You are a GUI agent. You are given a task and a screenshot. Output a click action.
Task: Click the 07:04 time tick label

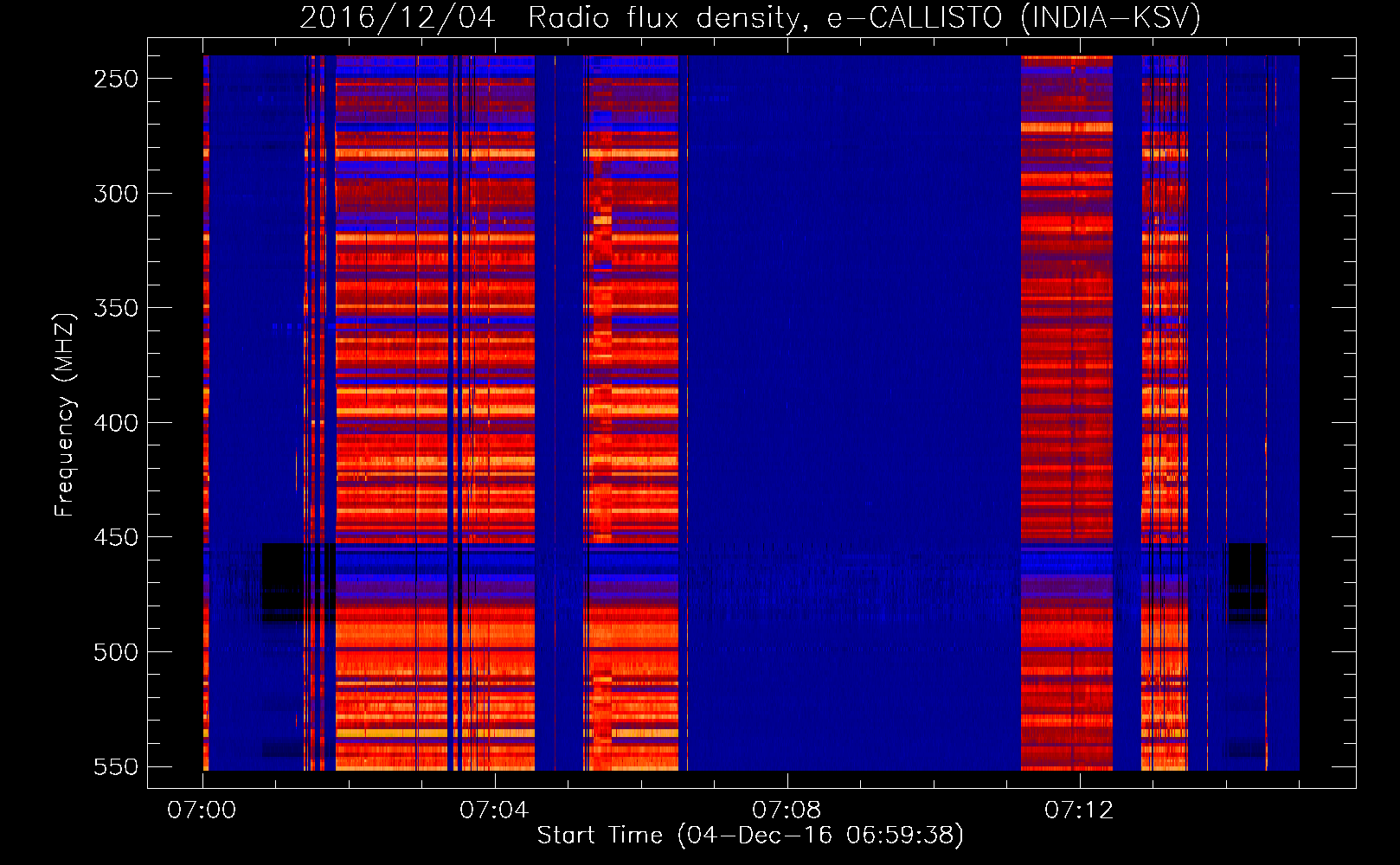494,811
